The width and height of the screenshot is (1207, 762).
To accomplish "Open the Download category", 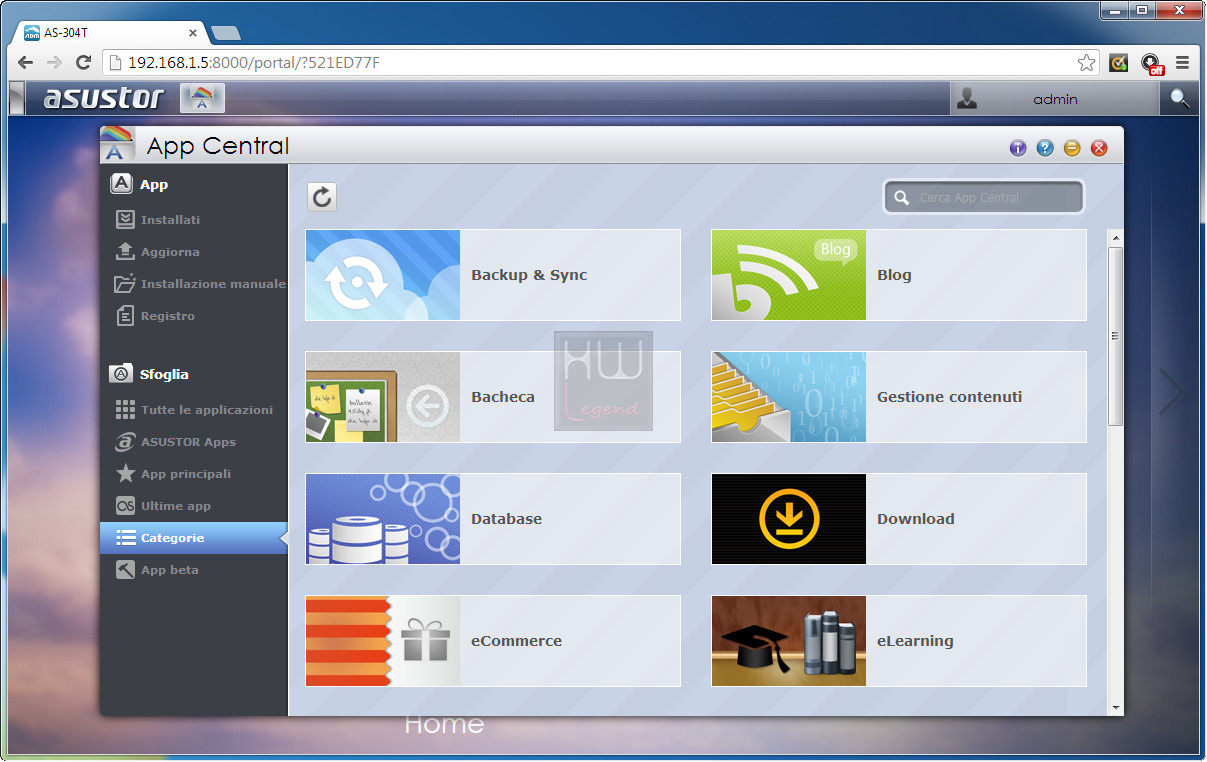I will [x=899, y=519].
